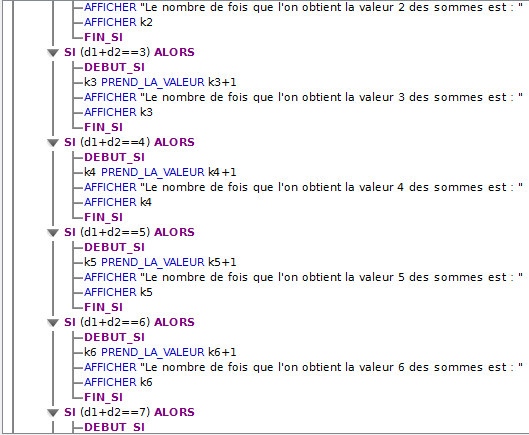
Task: Select the line k3 PREND_LA_VALEUR k3+1
Action: (160, 82)
